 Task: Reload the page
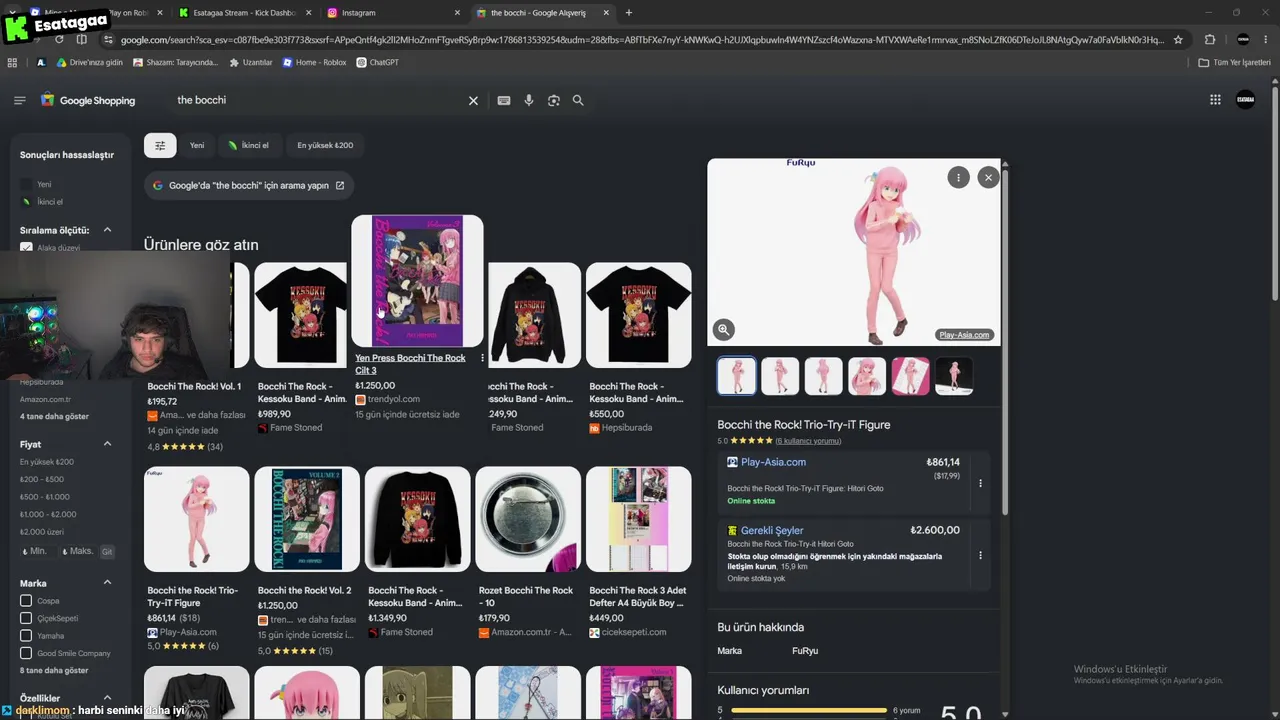tap(59, 40)
